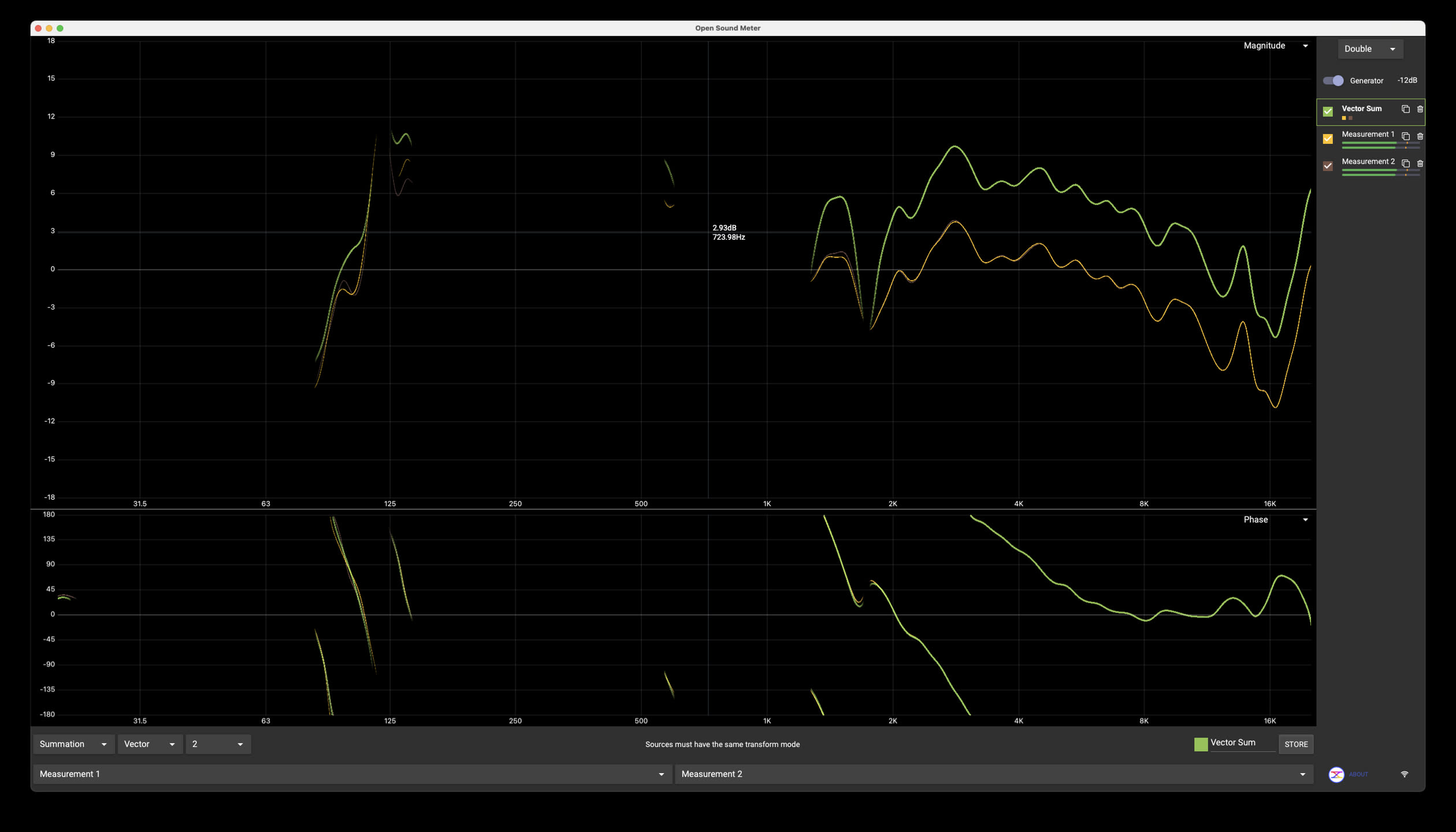This screenshot has width=1456, height=832.
Task: Click the 2.93dB cursor readout
Action: point(724,228)
